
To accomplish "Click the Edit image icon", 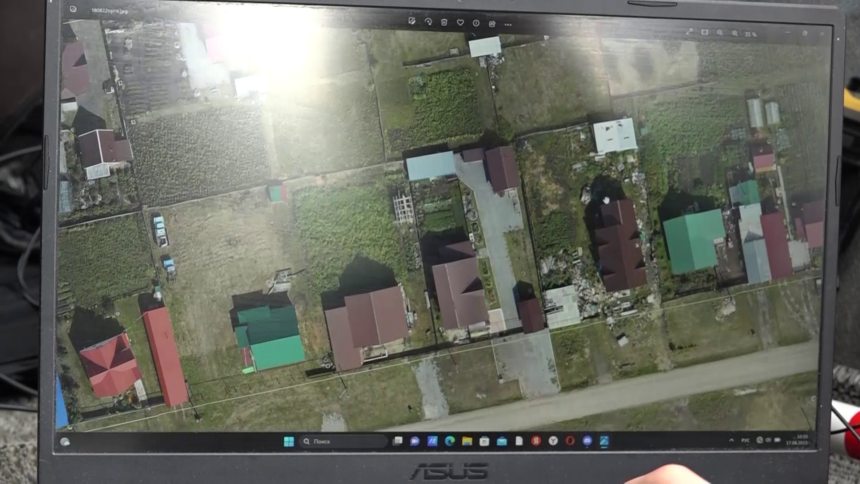I will click(412, 21).
